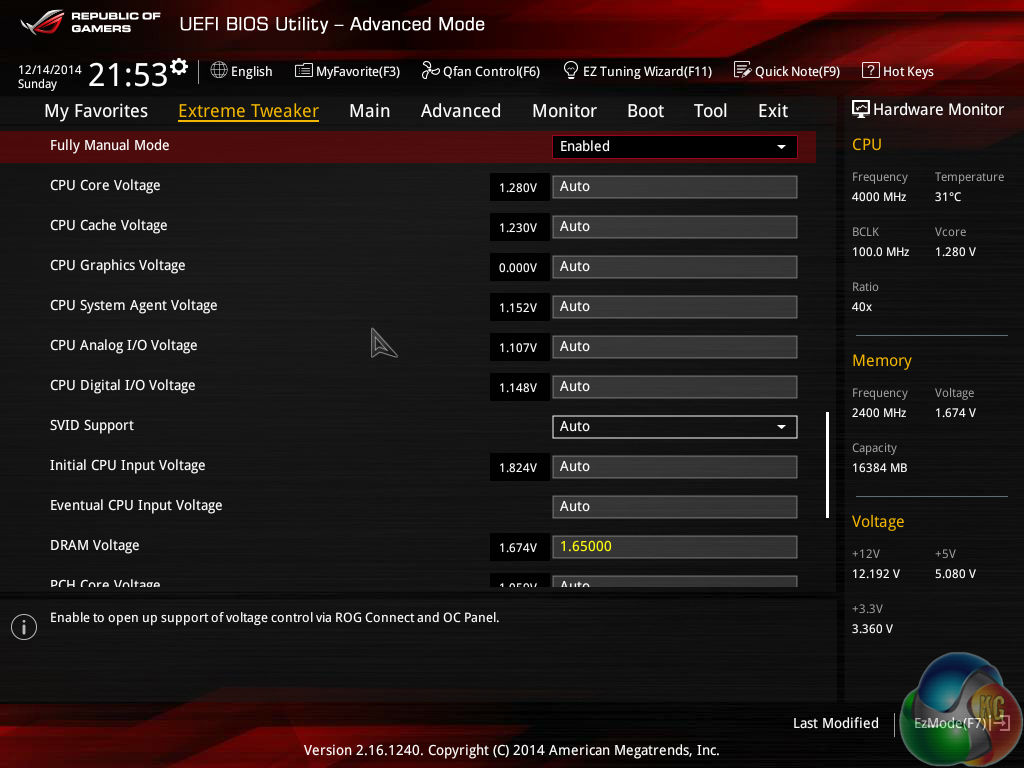Switch to the Monitor tab
The height and width of the screenshot is (768, 1024).
click(x=564, y=111)
